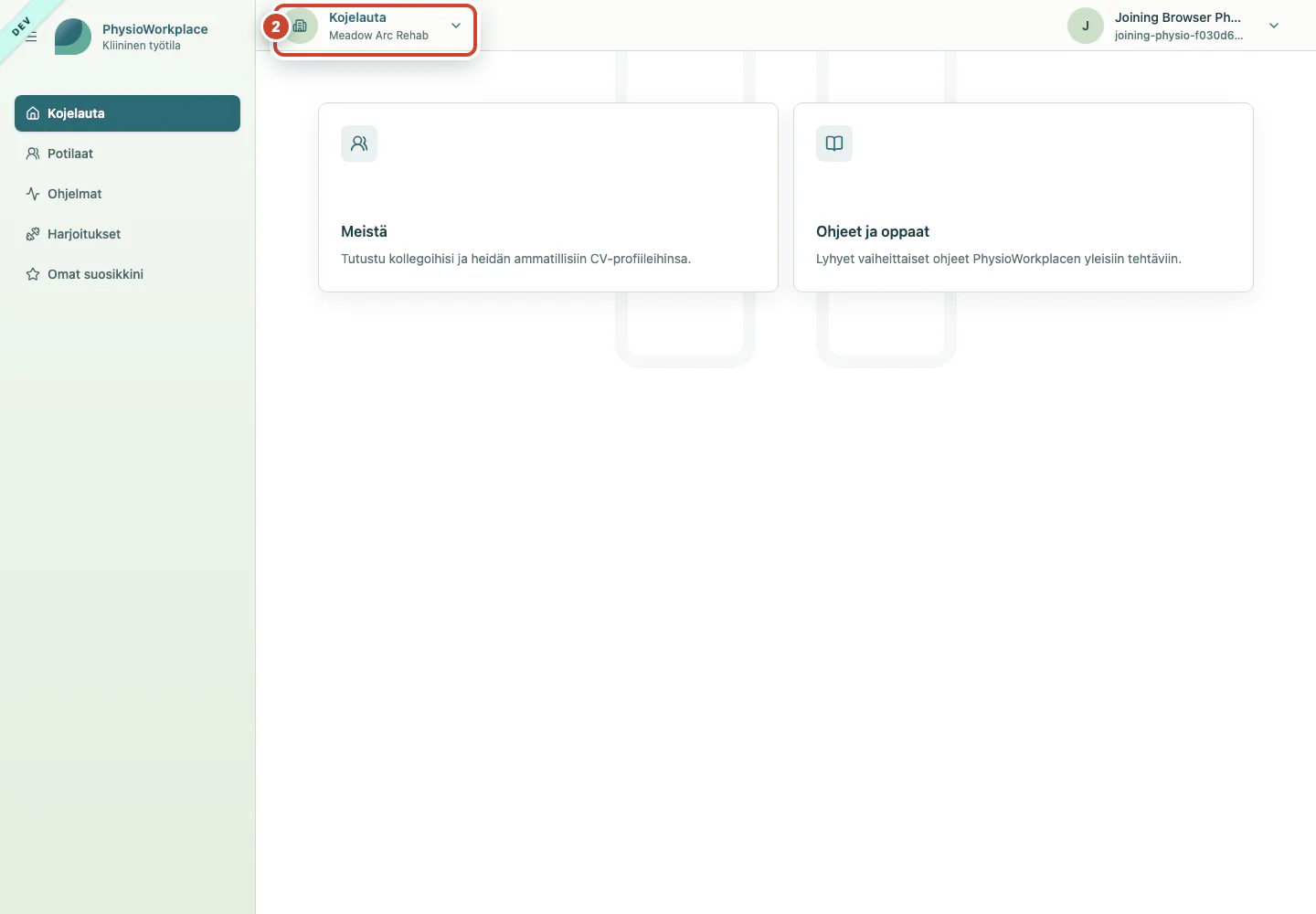Click the red step 2 badge
Image resolution: width=1316 pixels, height=914 pixels.
point(276,27)
